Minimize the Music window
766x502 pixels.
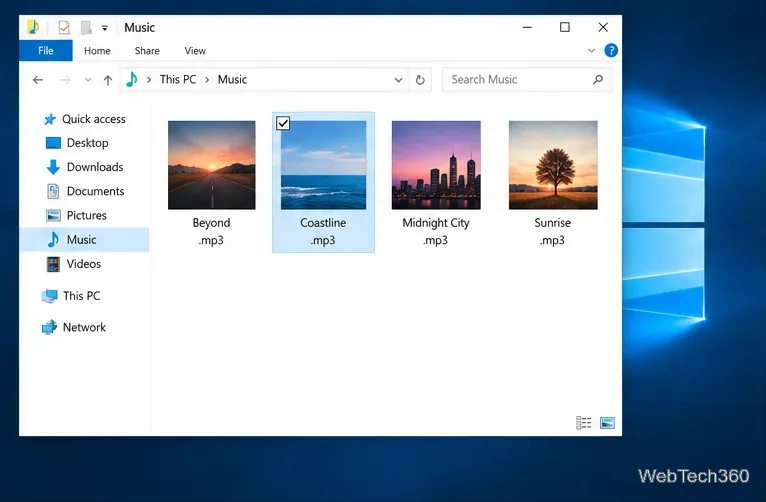click(x=527, y=27)
